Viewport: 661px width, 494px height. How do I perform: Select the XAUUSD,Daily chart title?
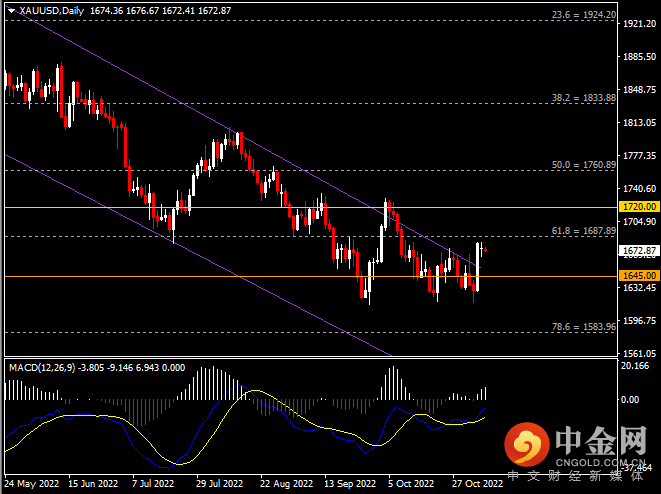pos(51,11)
